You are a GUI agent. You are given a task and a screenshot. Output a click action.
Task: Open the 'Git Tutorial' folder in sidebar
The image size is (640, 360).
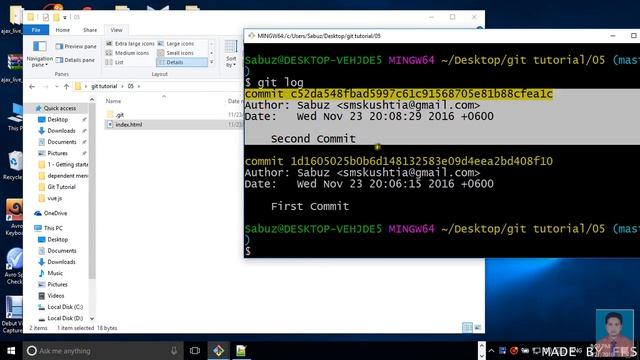61,187
